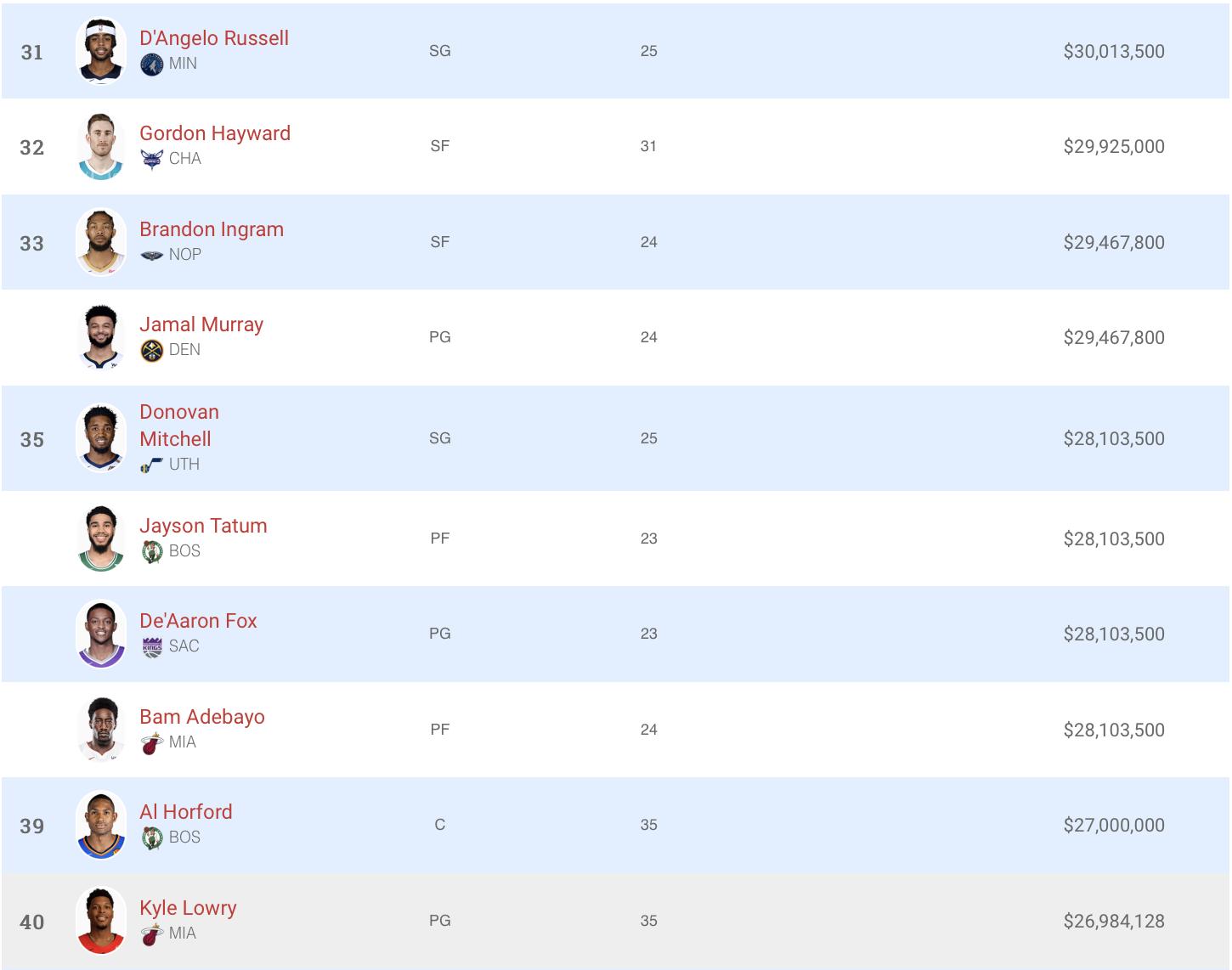Viewport: 1232px width, 970px height.
Task: Click Bam Adebayo's Miami Heat logo
Action: [151, 743]
